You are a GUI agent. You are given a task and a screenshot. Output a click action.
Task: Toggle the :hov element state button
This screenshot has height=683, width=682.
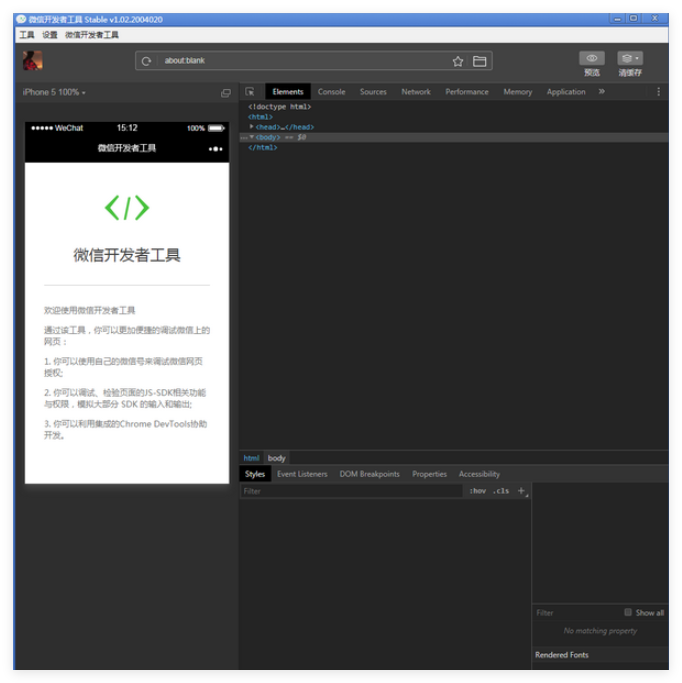(x=477, y=491)
